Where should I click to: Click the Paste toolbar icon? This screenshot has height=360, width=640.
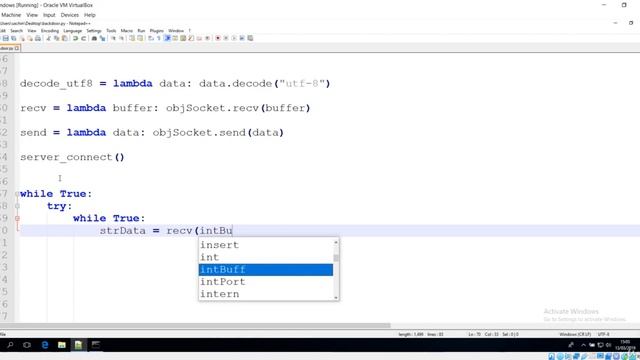pos(64,38)
